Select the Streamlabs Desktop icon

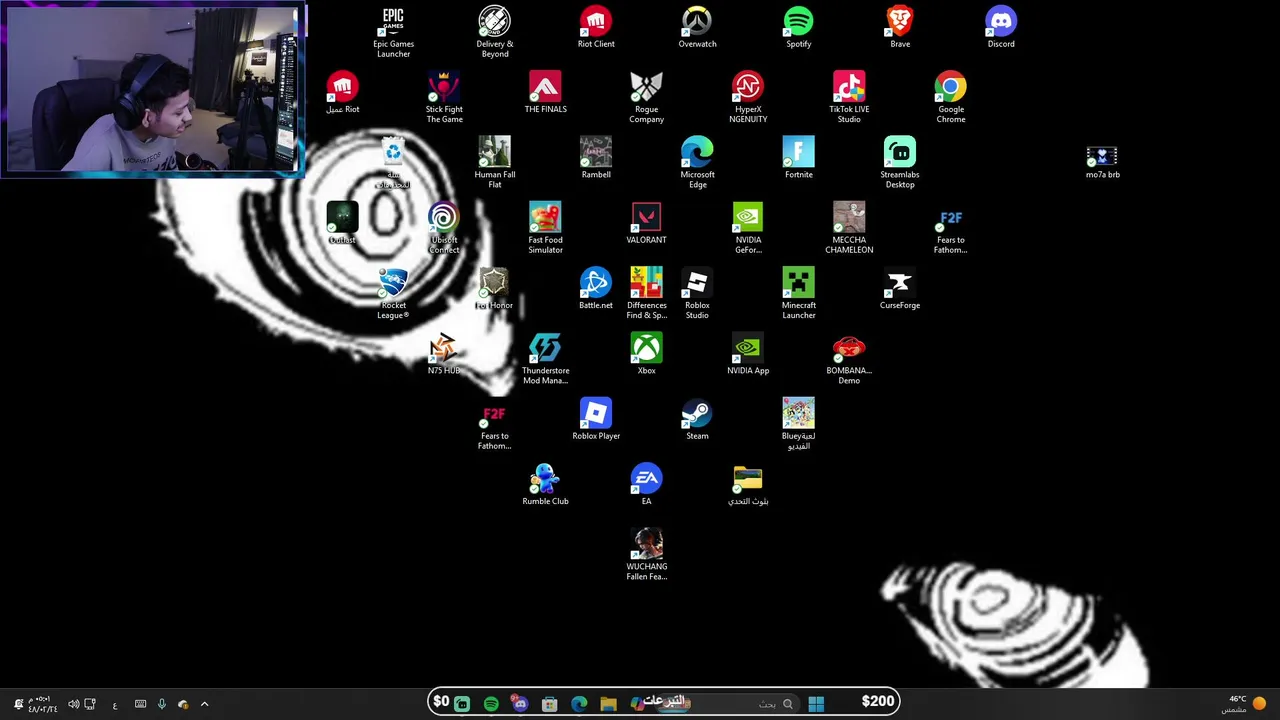pyautogui.click(x=900, y=163)
